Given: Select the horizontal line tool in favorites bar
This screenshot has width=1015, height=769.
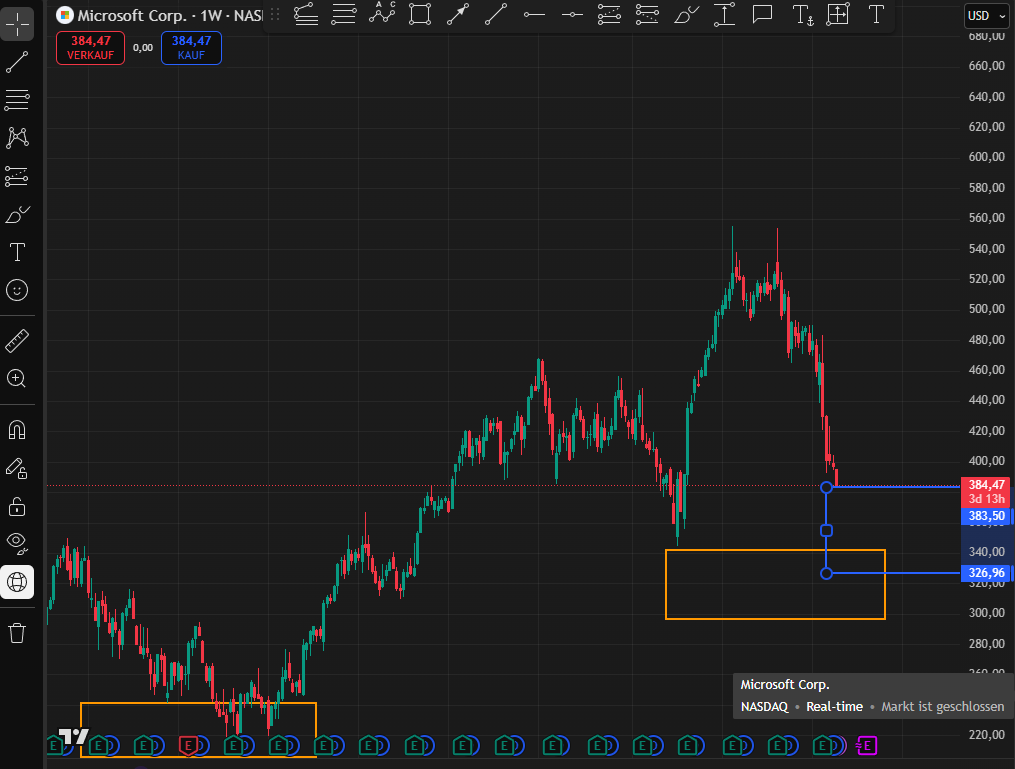Looking at the screenshot, I should pos(572,14).
